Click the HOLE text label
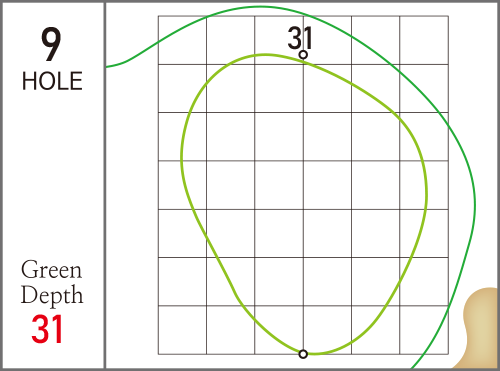The width and height of the screenshot is (500, 371). (52, 81)
